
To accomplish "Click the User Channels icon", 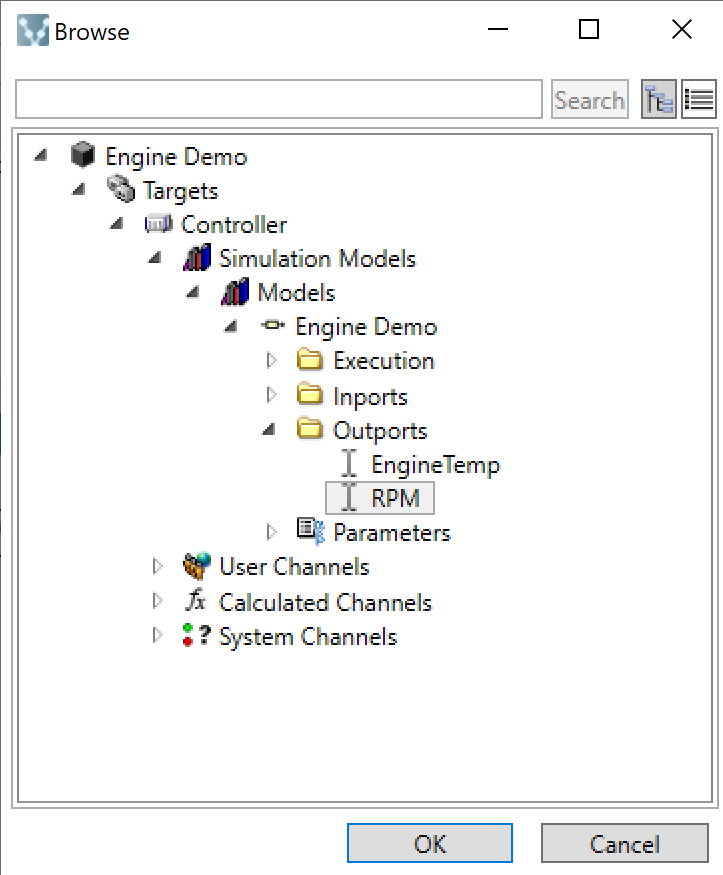I will tap(197, 567).
